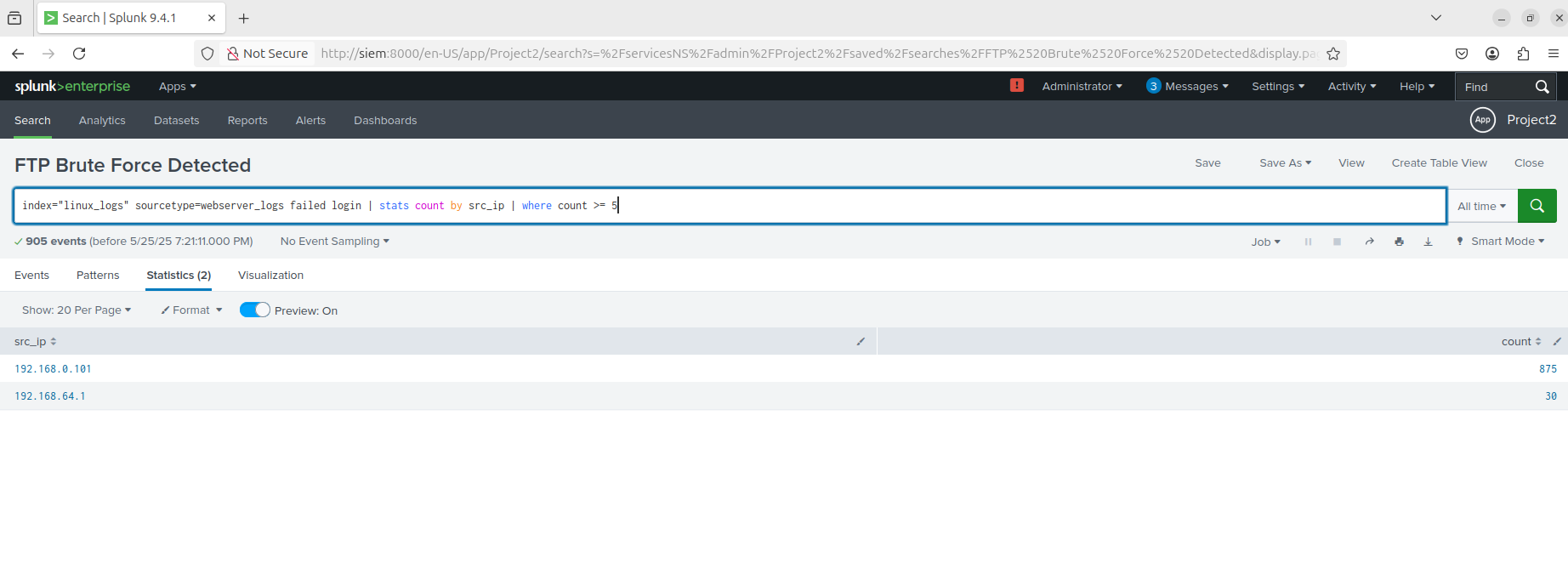This screenshot has width=1568, height=586.
Task: Reload the page with refresh icon
Action: click(x=79, y=54)
